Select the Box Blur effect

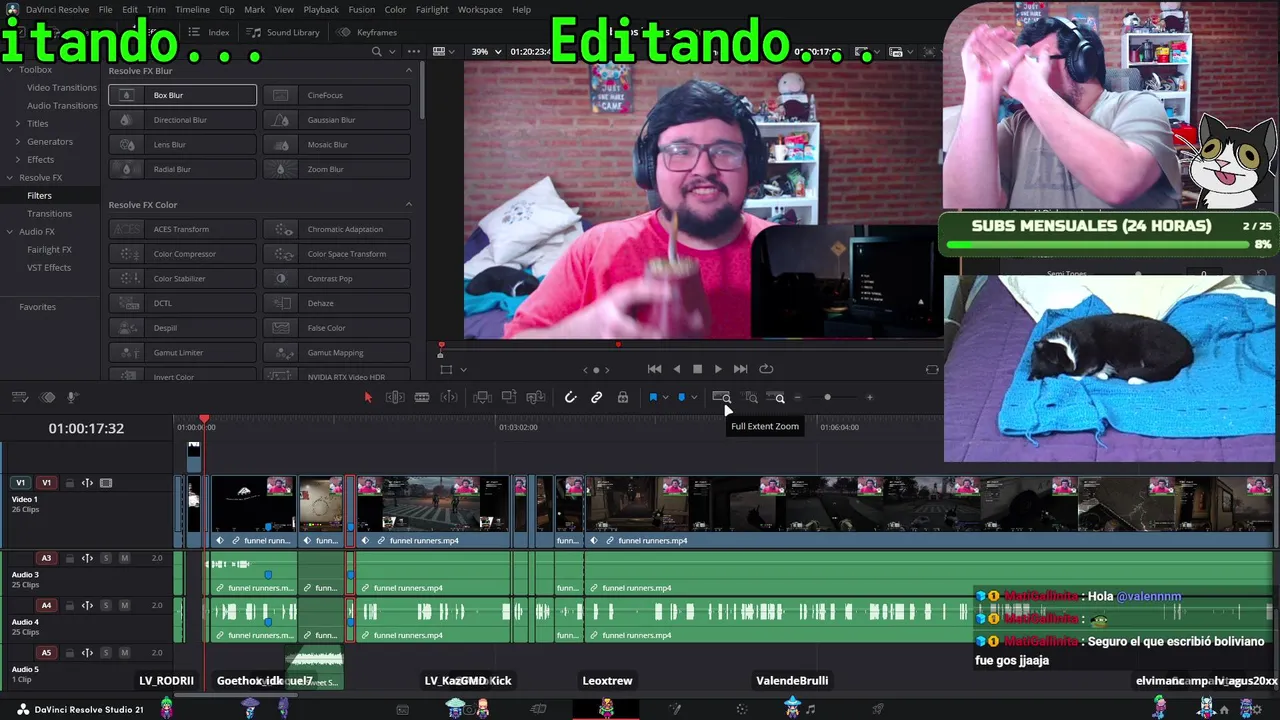(x=182, y=95)
